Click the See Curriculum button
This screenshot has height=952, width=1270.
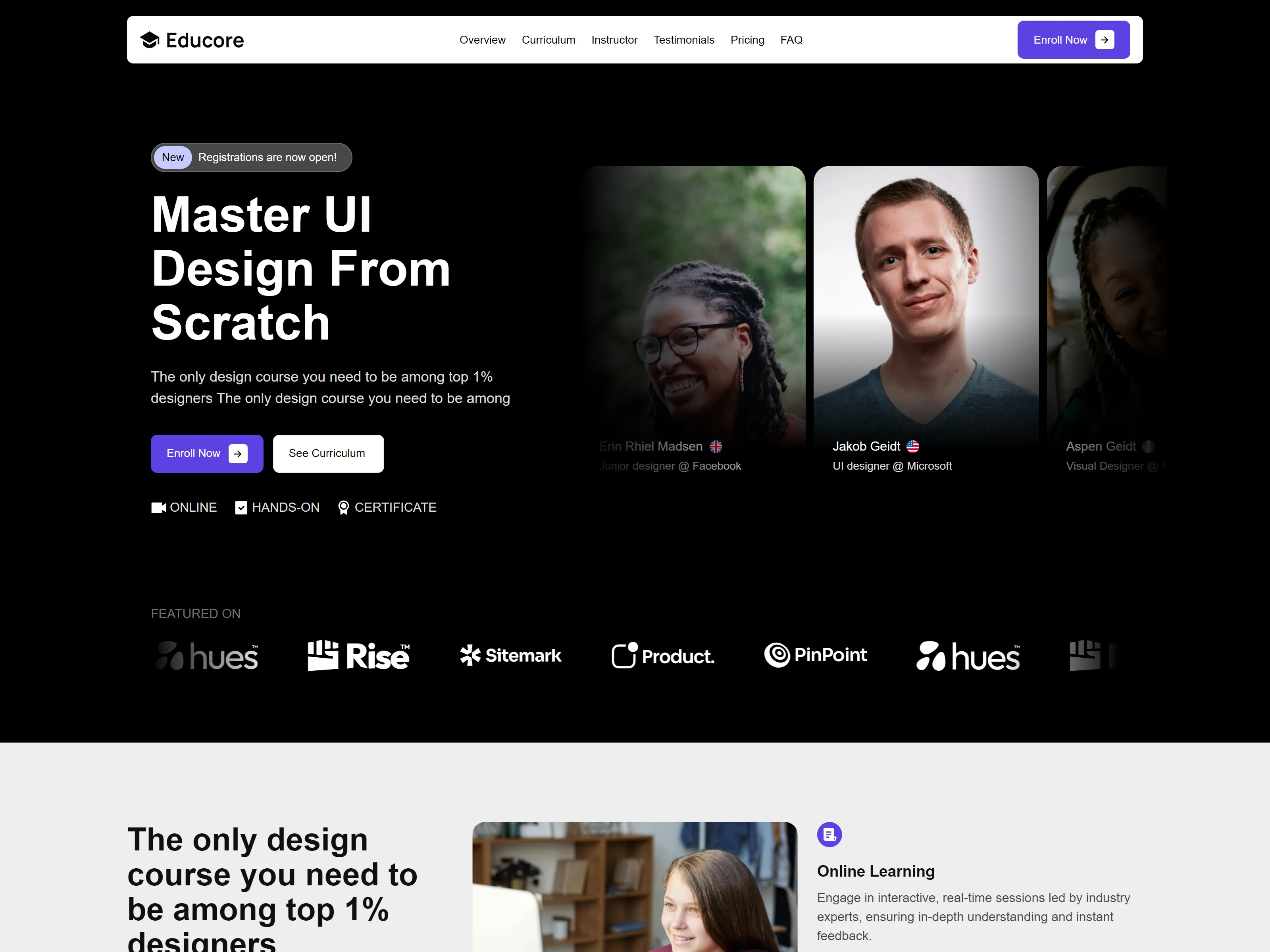click(x=328, y=454)
